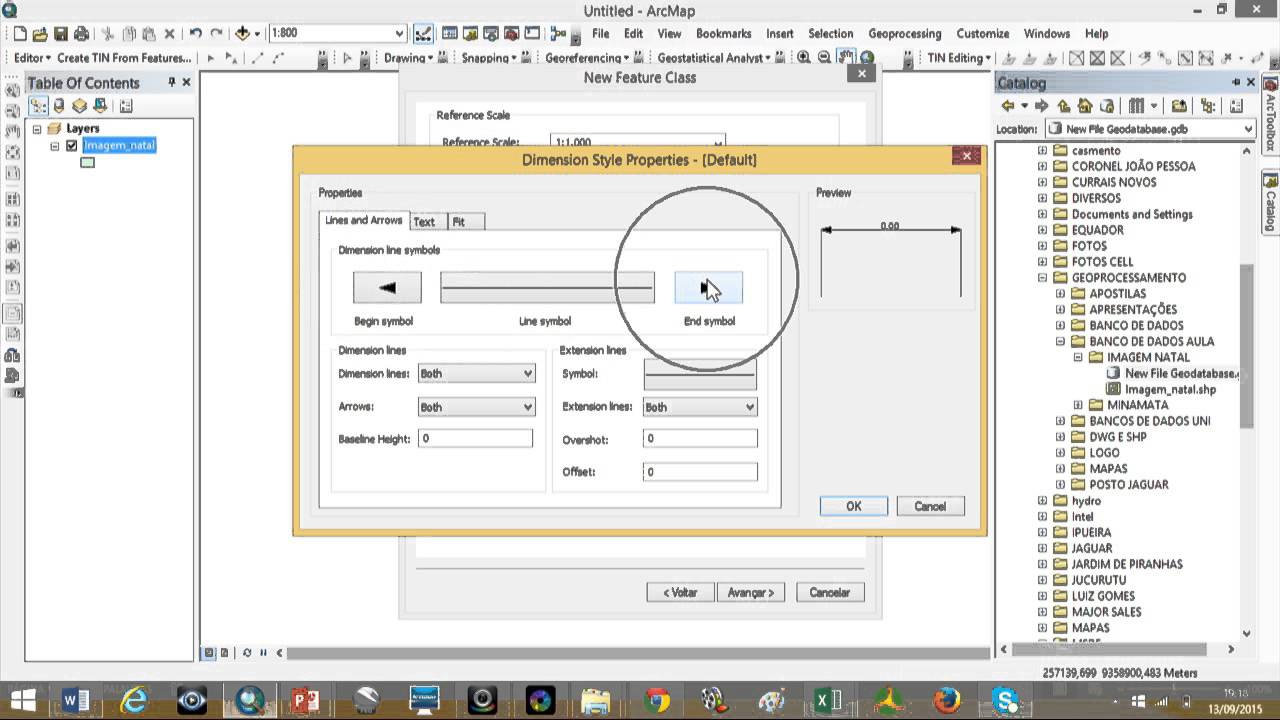Expand the CURRAIS NOVOS folder

point(1043,182)
